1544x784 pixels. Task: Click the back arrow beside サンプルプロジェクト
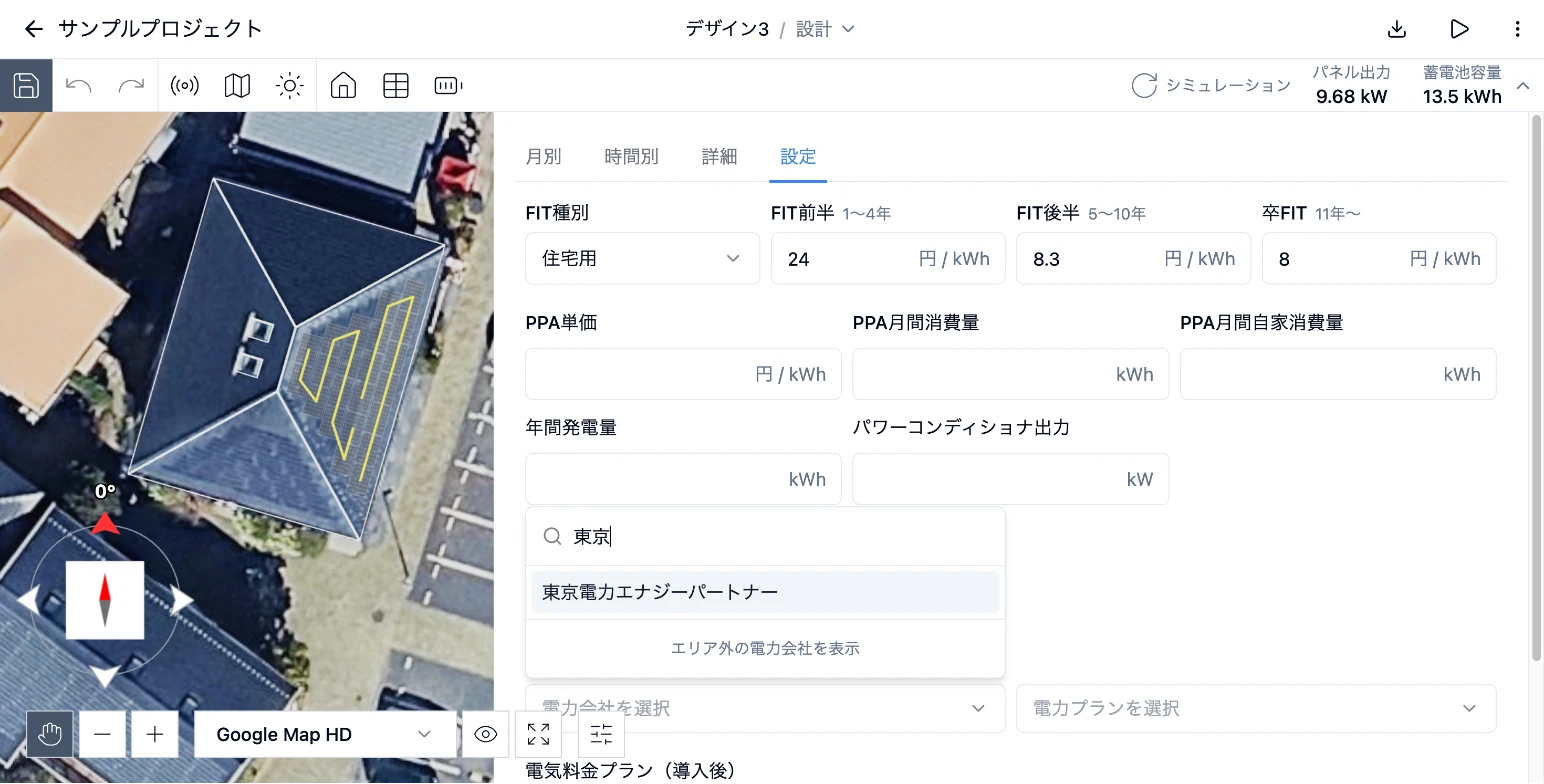tap(34, 29)
